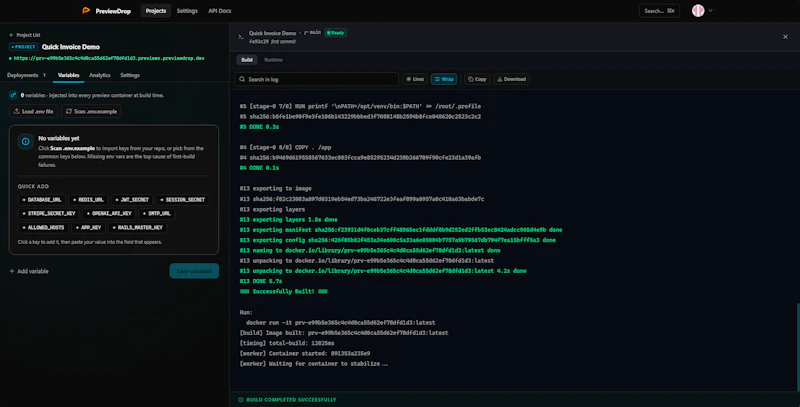The image size is (800, 407).
Task: Close the build log panel
Action: (x=785, y=37)
